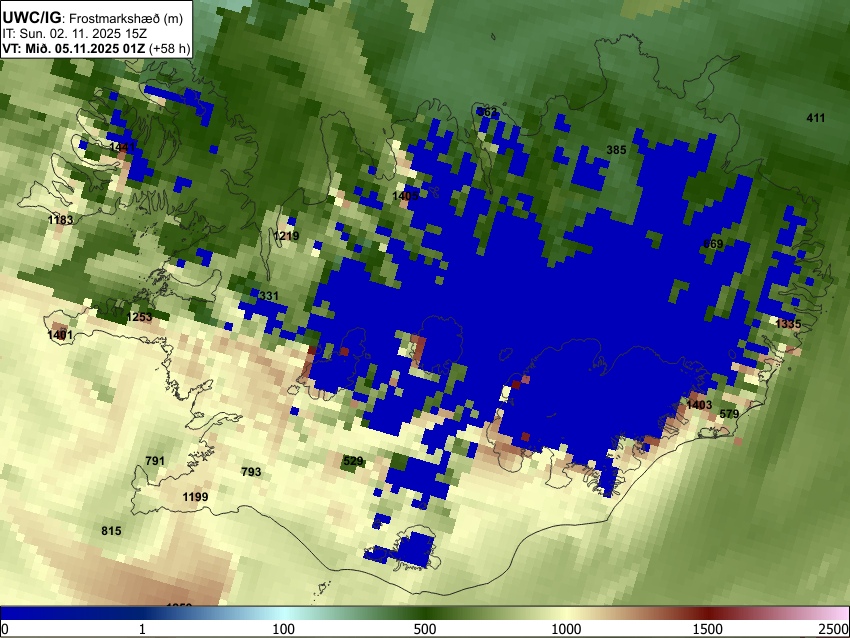Click the legend label 500
Image resolution: width=850 pixels, height=638 pixels.
425,629
